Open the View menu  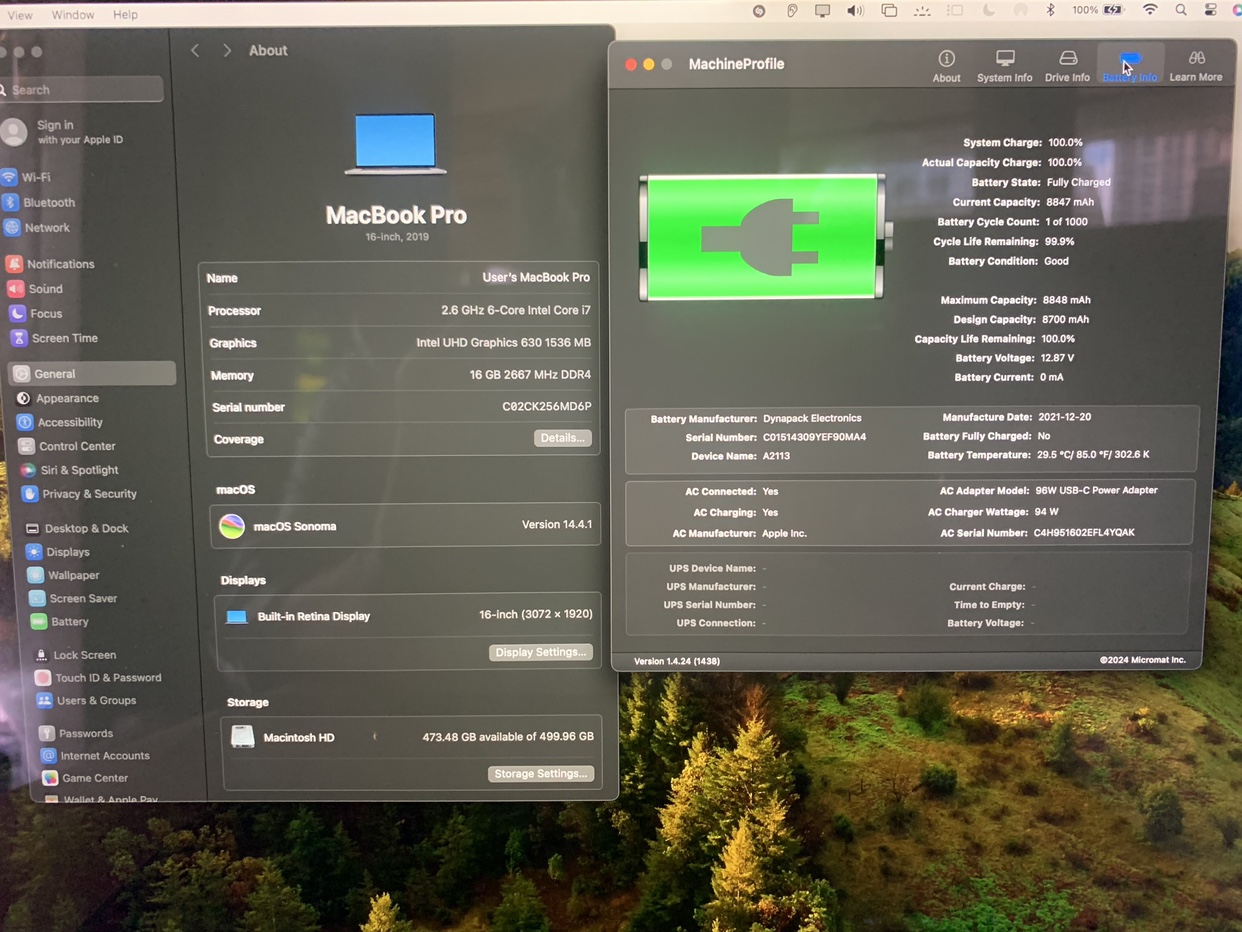point(19,15)
